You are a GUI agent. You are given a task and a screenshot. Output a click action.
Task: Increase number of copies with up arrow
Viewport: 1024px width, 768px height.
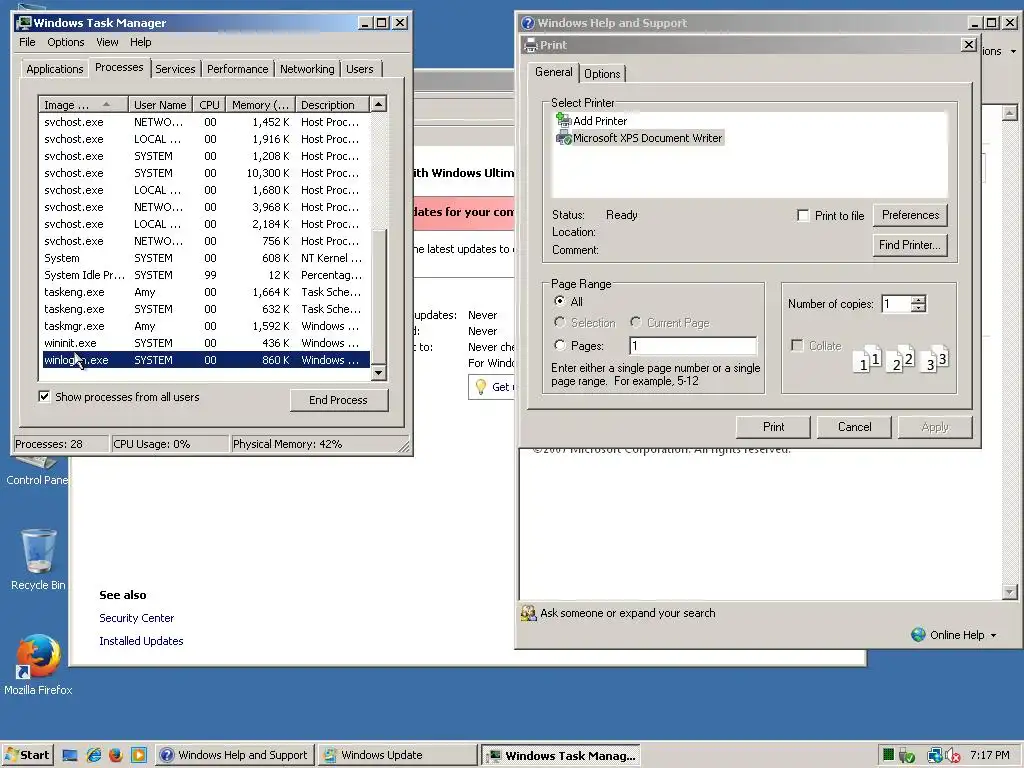point(919,300)
